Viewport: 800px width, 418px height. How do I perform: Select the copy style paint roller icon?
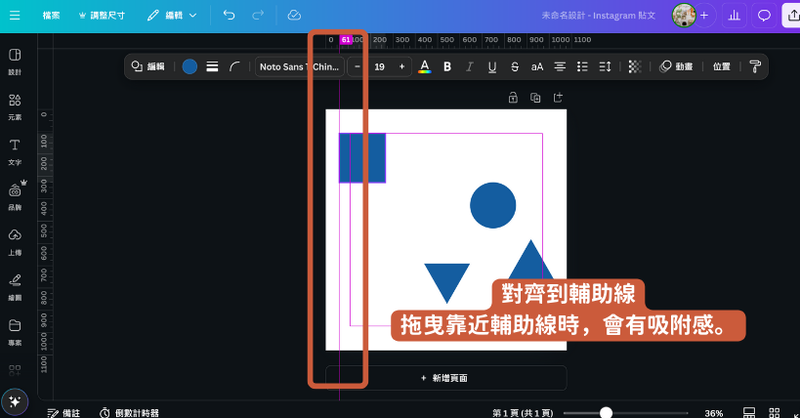tap(755, 67)
